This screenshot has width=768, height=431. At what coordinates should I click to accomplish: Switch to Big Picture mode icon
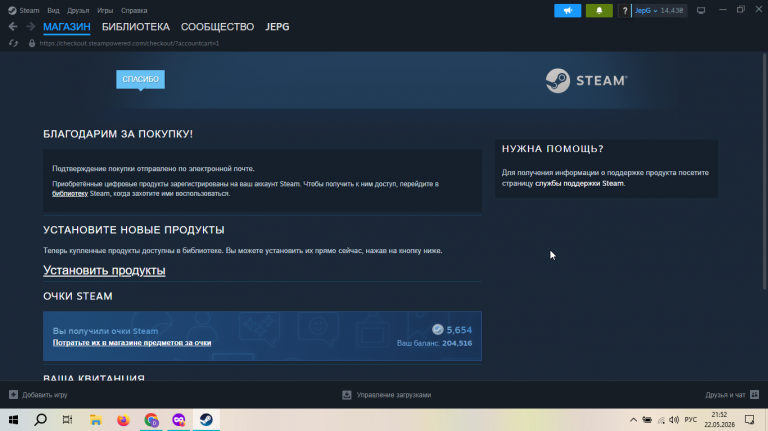(x=701, y=10)
